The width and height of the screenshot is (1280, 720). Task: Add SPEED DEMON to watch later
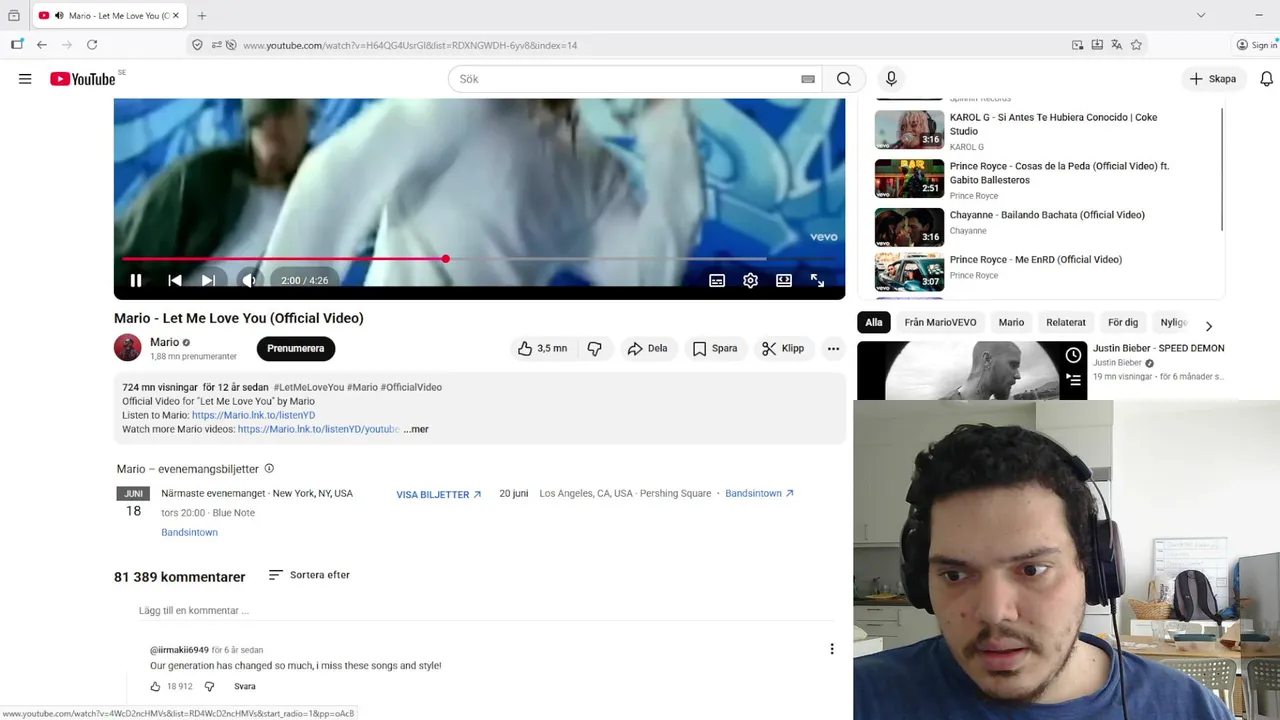1073,355
